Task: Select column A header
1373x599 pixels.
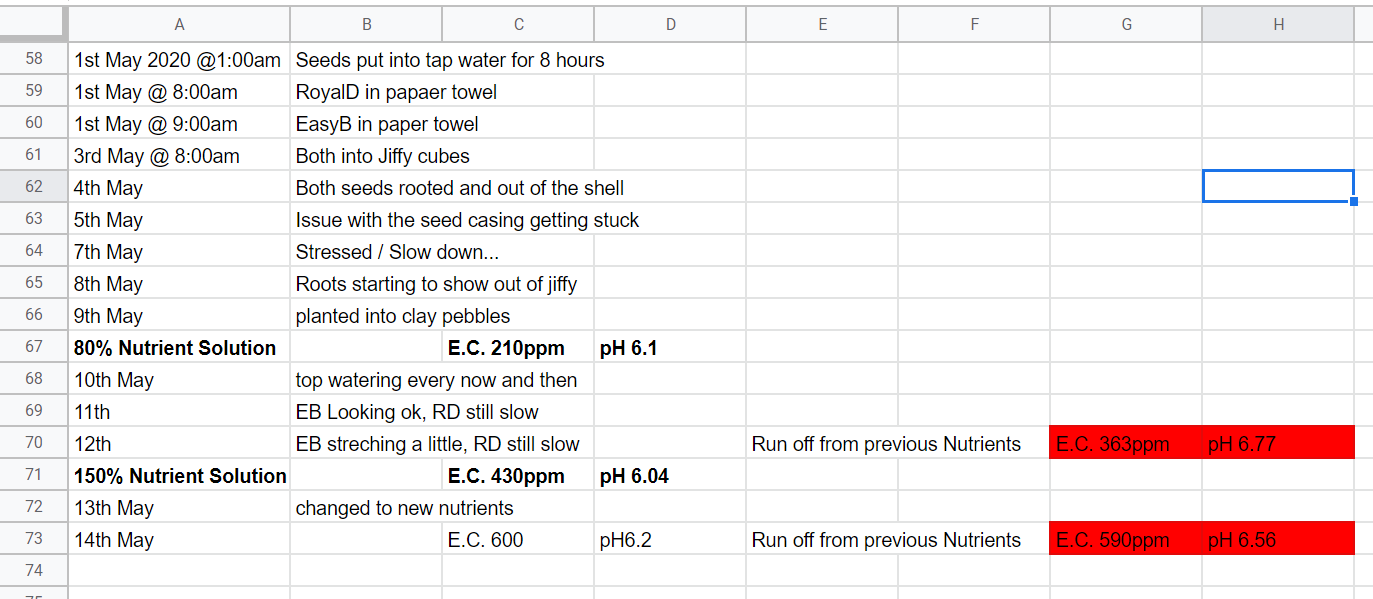Action: tap(179, 24)
